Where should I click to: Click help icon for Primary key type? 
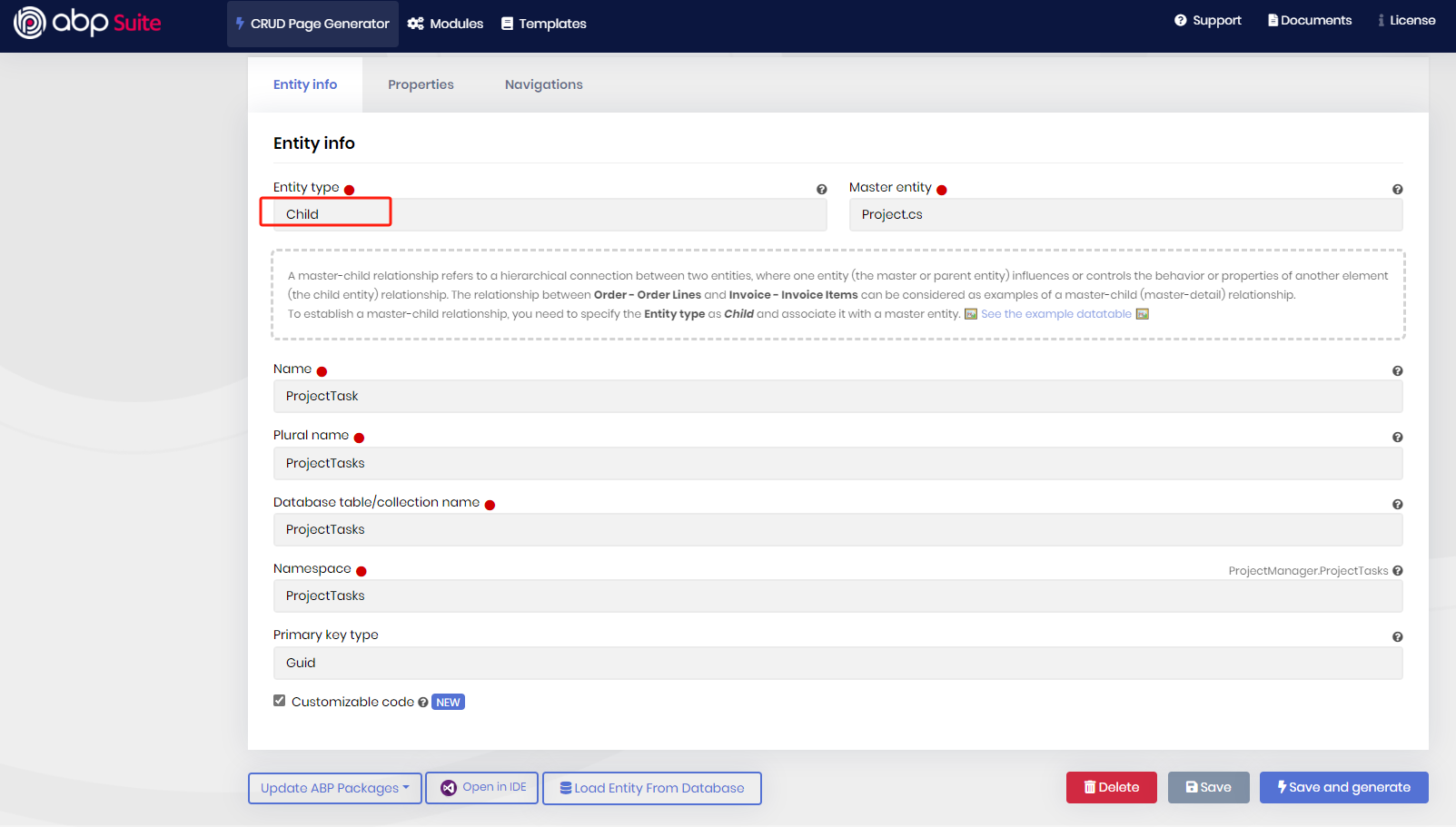pos(1397,637)
